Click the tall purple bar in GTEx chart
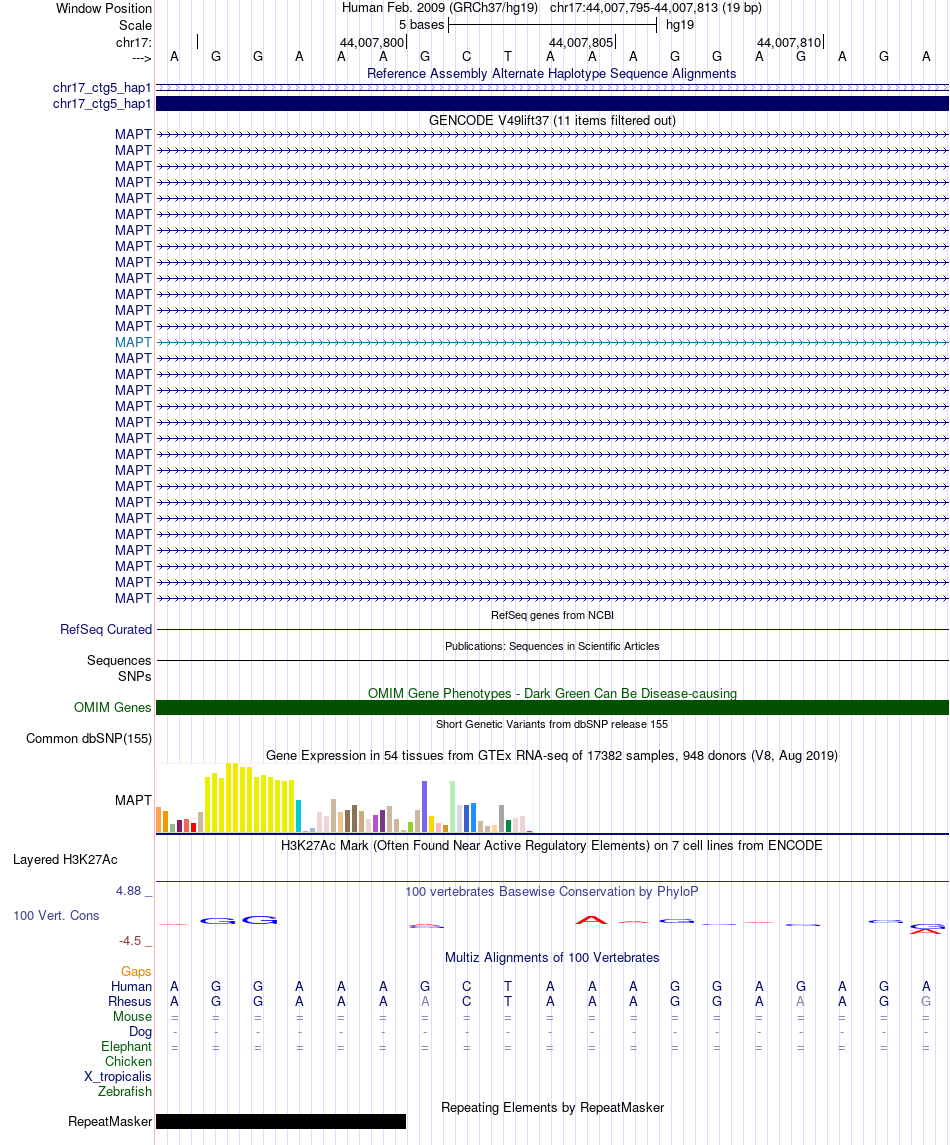The width and height of the screenshot is (950, 1145). pyautogui.click(x=424, y=807)
